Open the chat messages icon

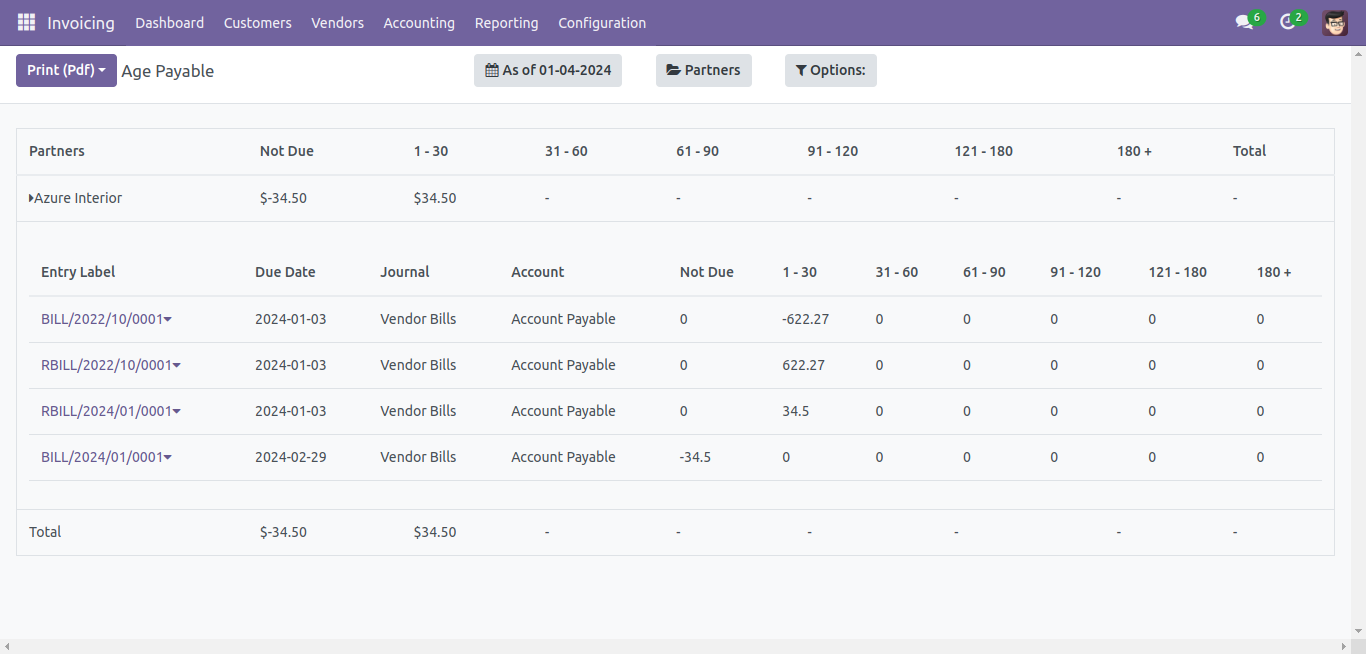tap(1244, 22)
